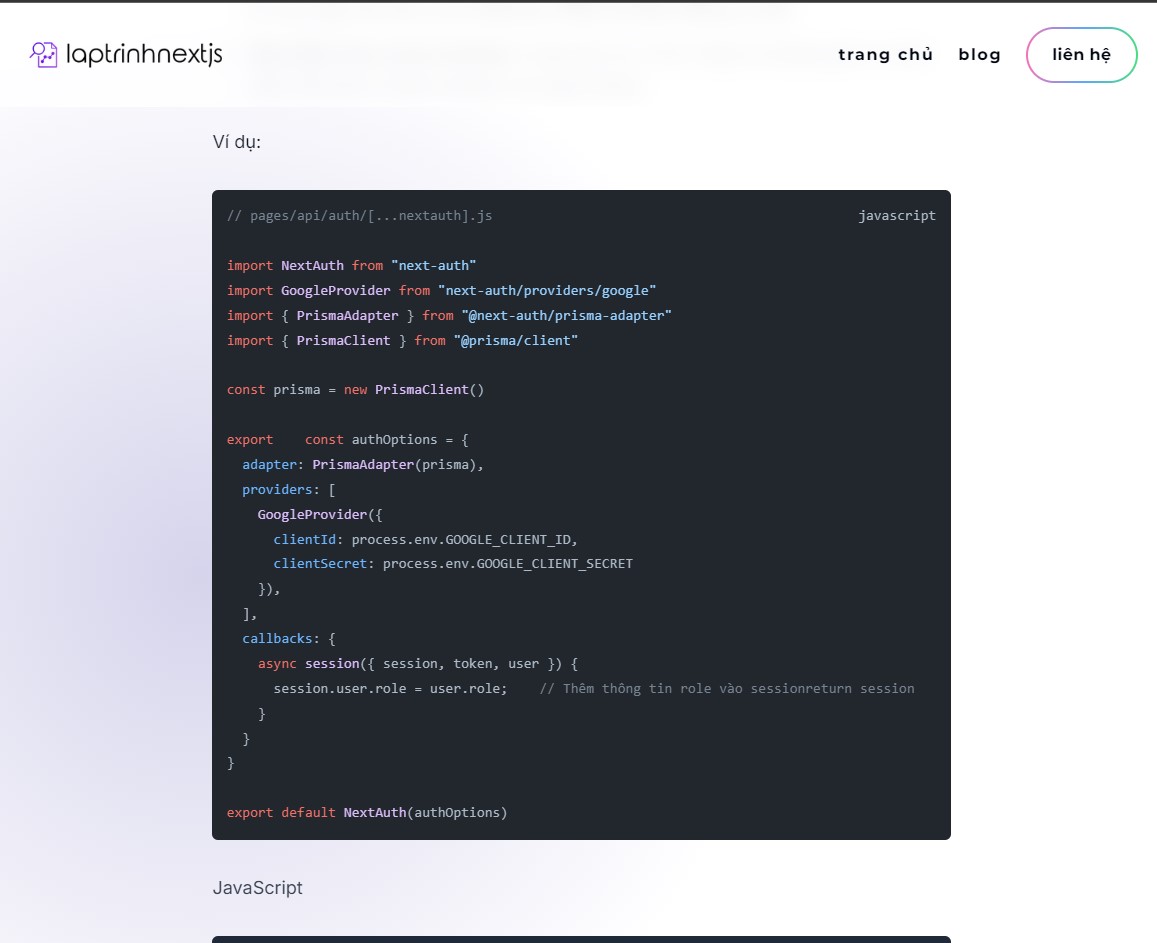This screenshot has height=943, width=1157.
Task: Click the 'async session({ session, token, user })' line
Action: (418, 664)
